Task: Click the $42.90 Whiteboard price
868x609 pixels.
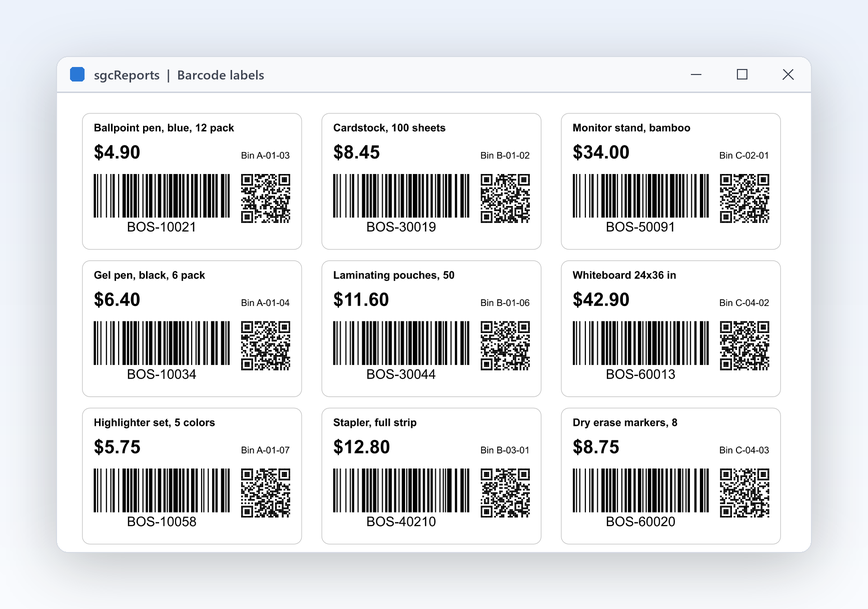Action: pos(601,300)
